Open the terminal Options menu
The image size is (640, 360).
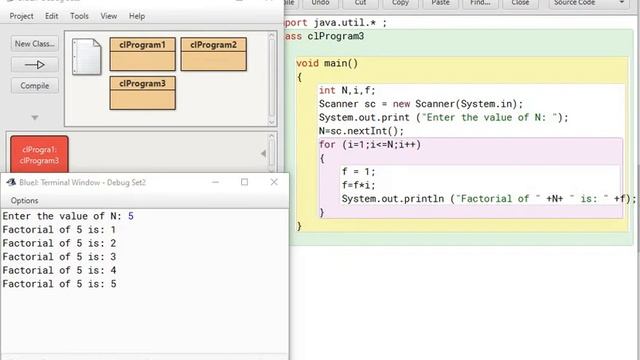(x=24, y=200)
